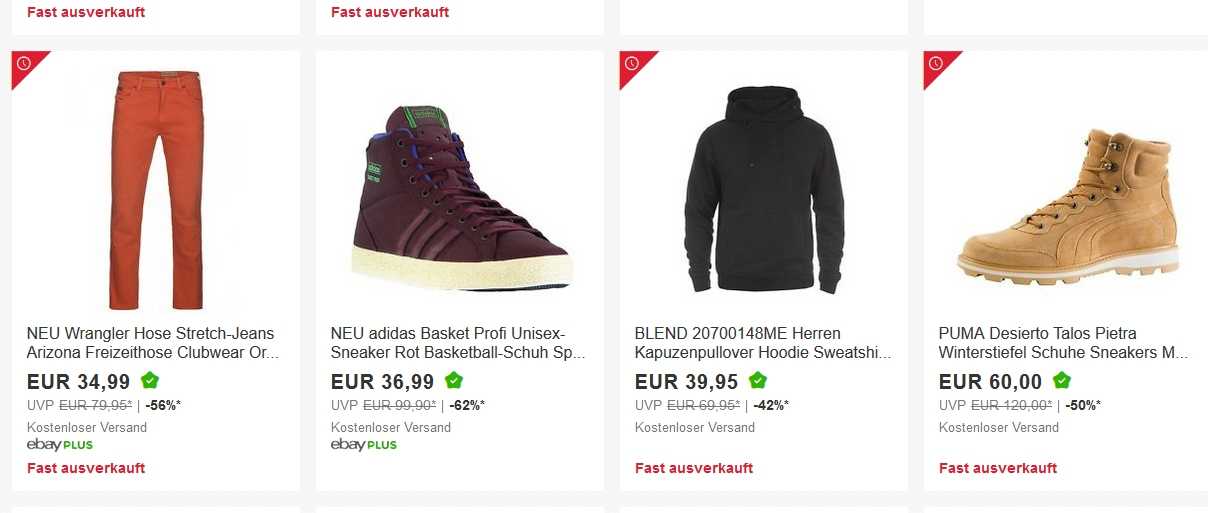Open the adidas burgundy sneaker image
The image size is (1208, 513).
(460, 197)
